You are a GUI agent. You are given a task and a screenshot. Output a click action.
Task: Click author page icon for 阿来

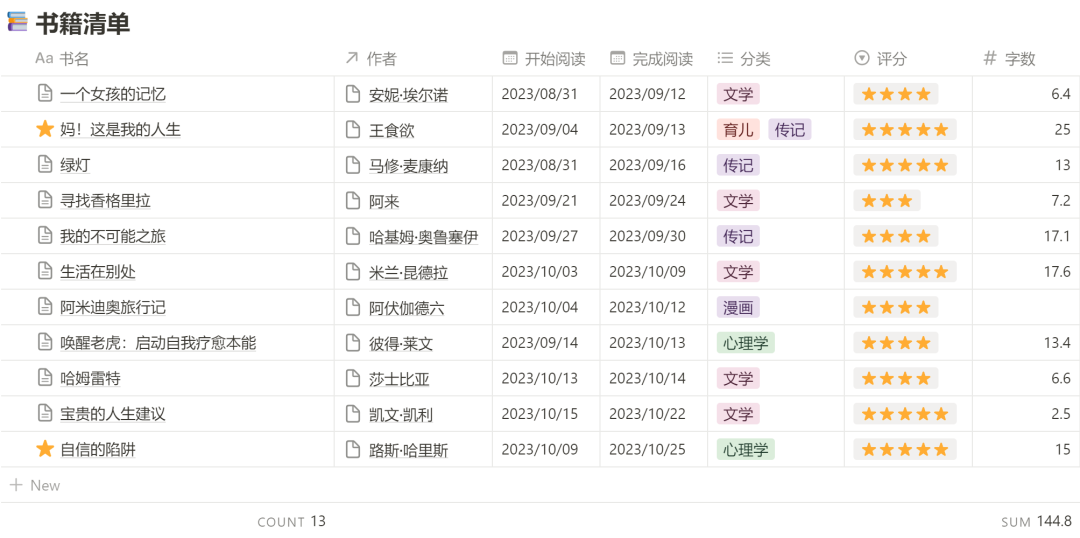(x=353, y=201)
